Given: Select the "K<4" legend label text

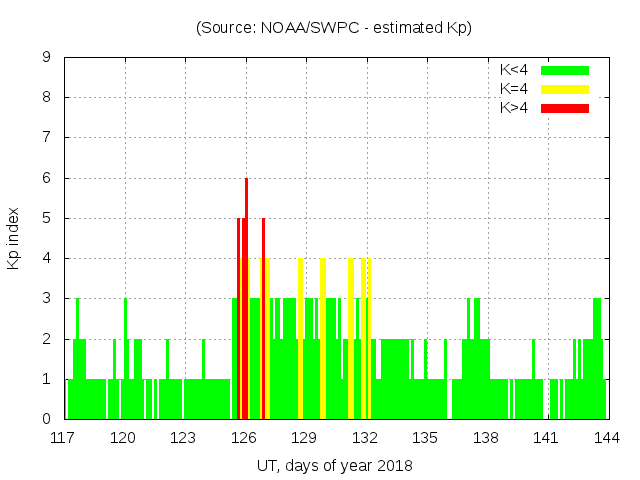Looking at the screenshot, I should pos(514,70).
